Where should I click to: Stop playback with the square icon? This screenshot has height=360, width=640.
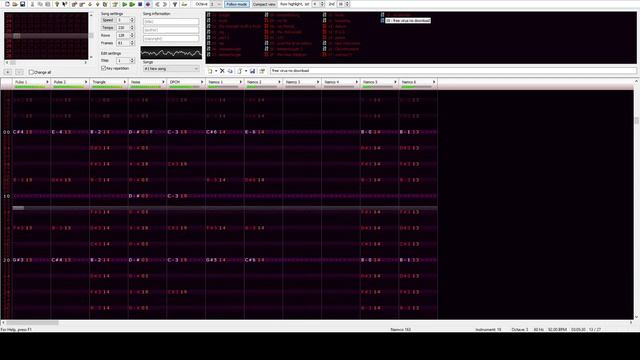coord(140,4)
